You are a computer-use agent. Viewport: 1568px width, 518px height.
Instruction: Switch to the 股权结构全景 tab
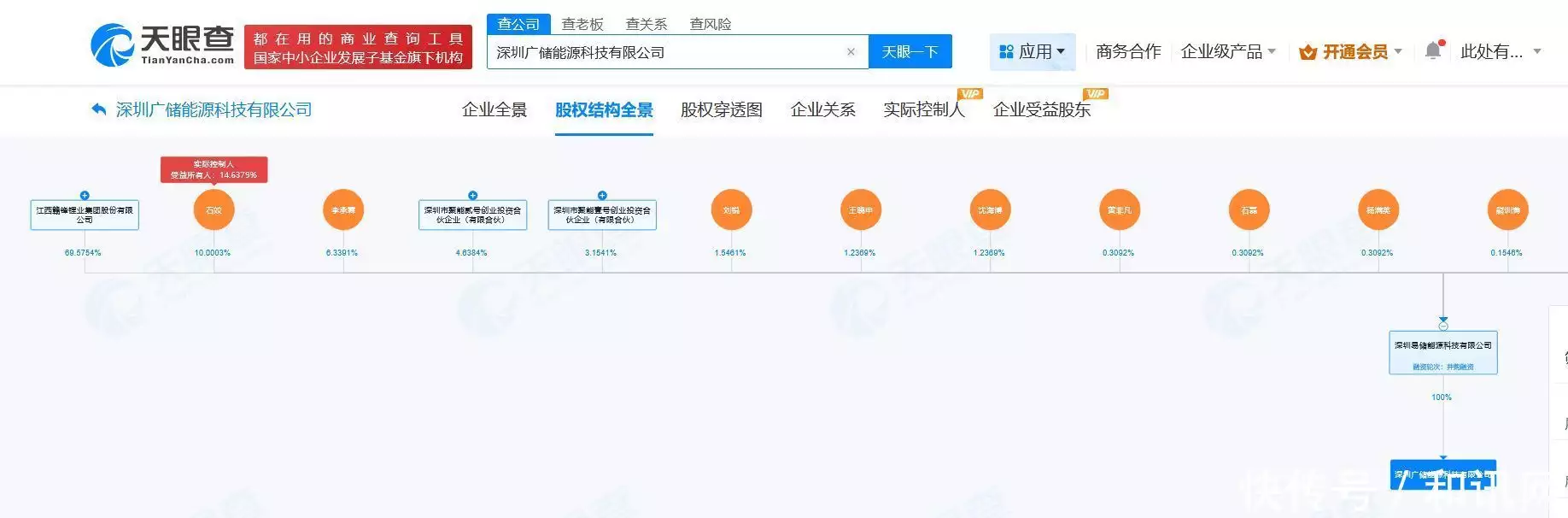click(604, 109)
